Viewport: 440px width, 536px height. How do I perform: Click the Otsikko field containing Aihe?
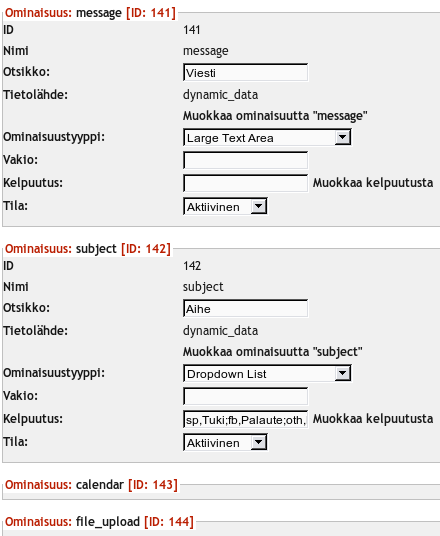pos(245,308)
